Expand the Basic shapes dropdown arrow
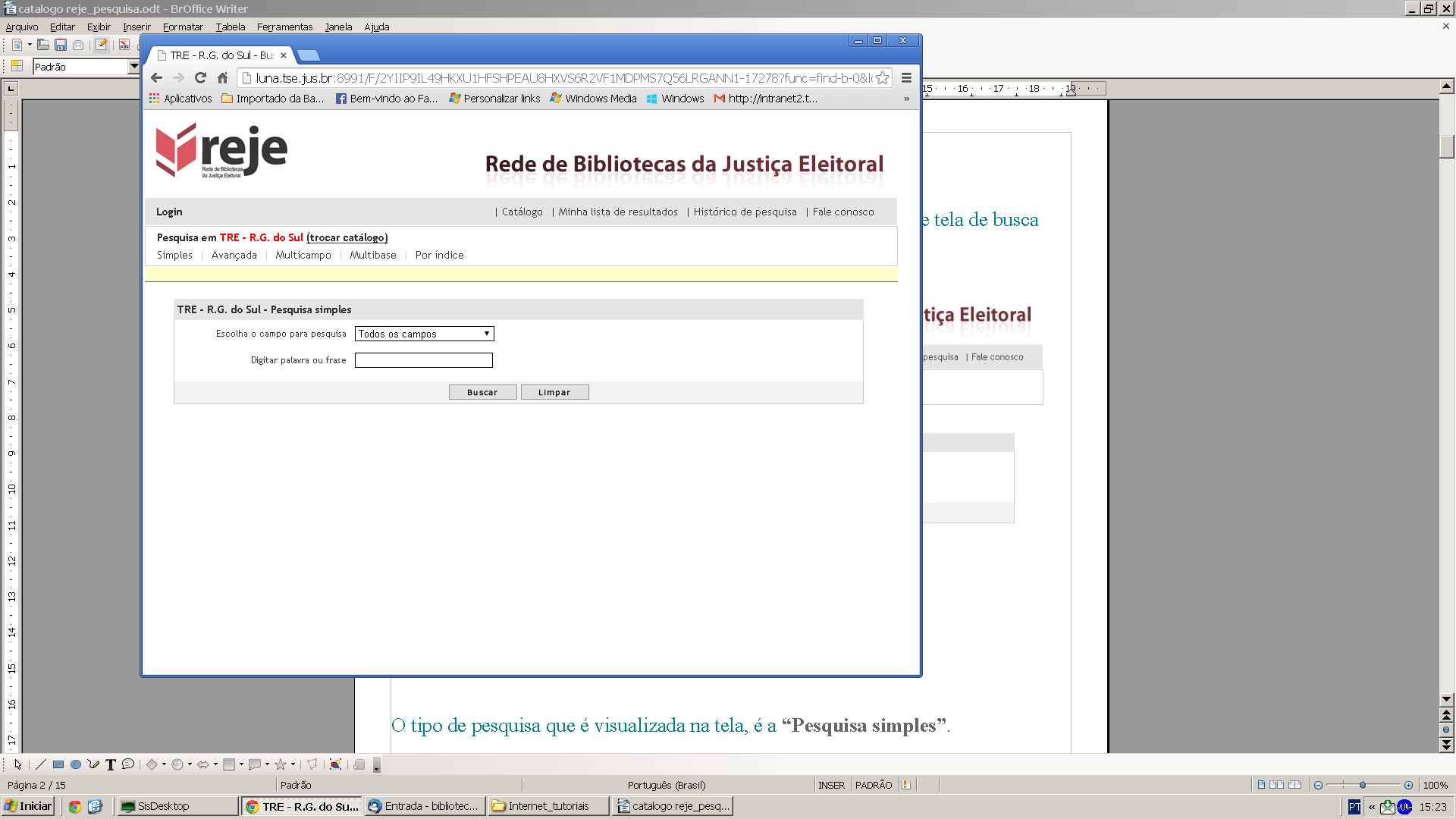Image resolution: width=1456 pixels, height=819 pixels. click(164, 764)
